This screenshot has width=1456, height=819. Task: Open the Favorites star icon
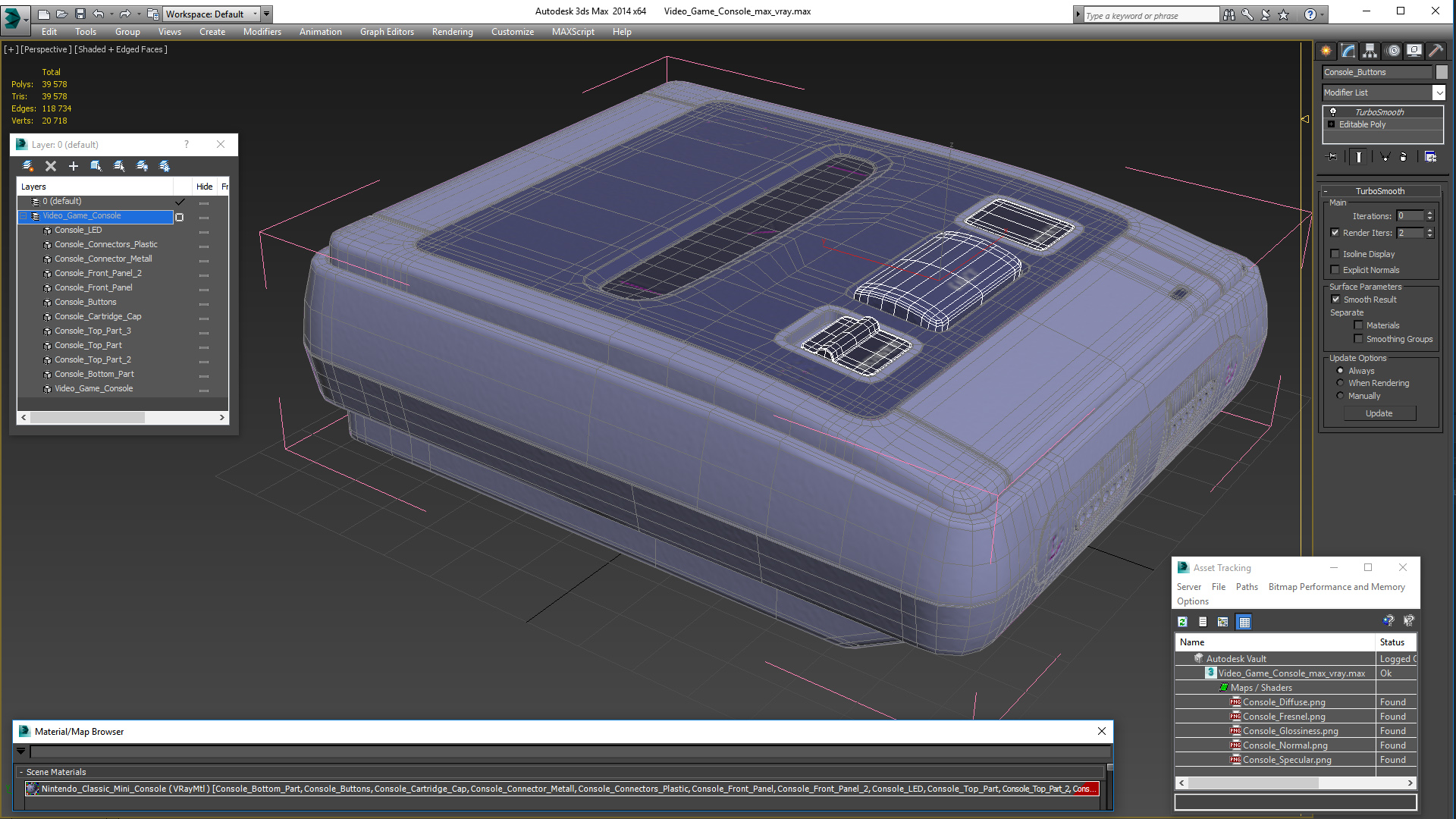pyautogui.click(x=1284, y=14)
